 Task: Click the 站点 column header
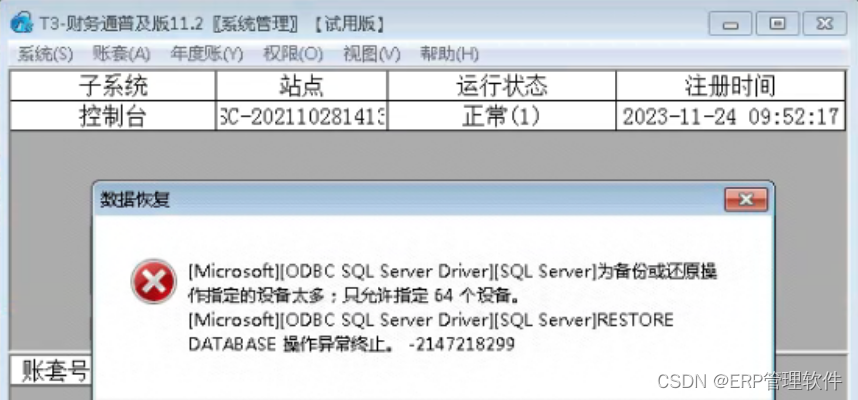pyautogui.click(x=302, y=86)
